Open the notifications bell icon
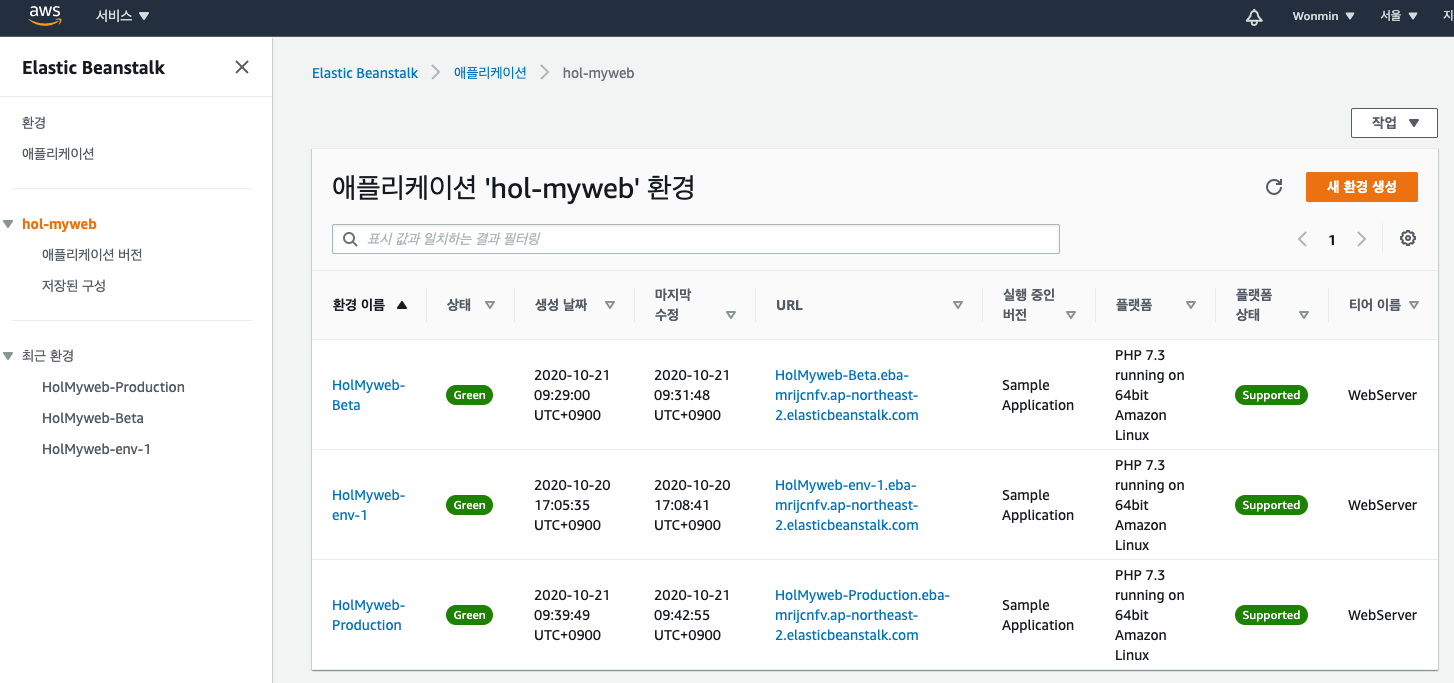The width and height of the screenshot is (1454, 683). 1254,17
